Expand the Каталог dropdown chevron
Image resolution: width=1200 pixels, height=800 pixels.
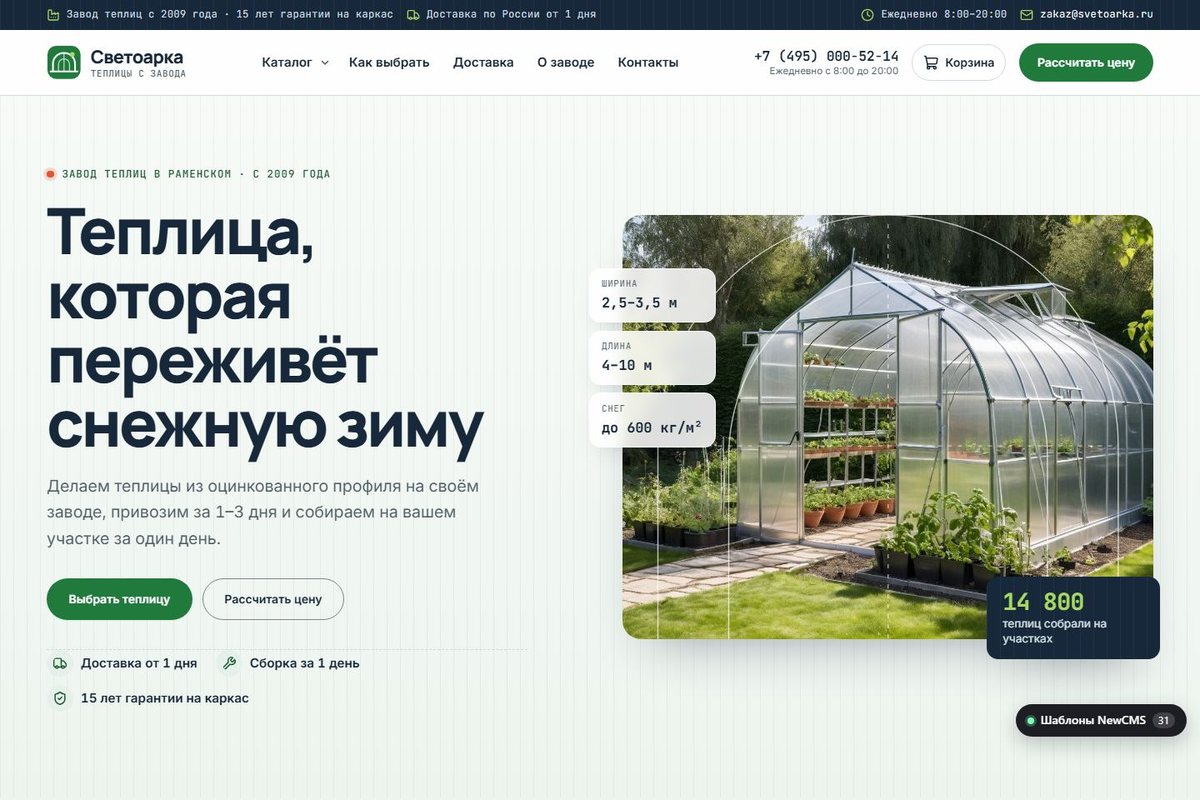click(324, 63)
